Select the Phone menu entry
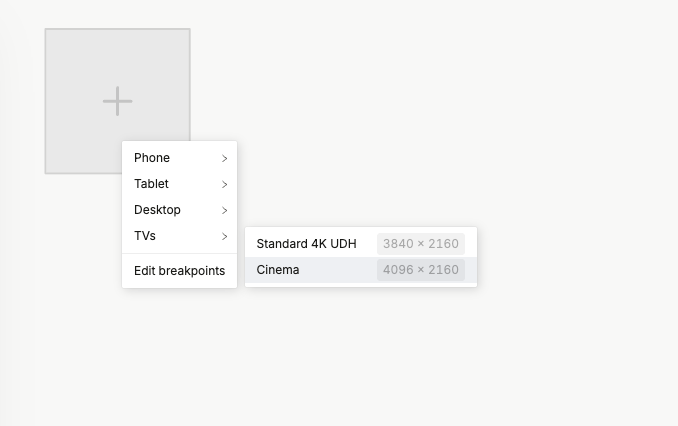678x426 pixels. (x=152, y=158)
